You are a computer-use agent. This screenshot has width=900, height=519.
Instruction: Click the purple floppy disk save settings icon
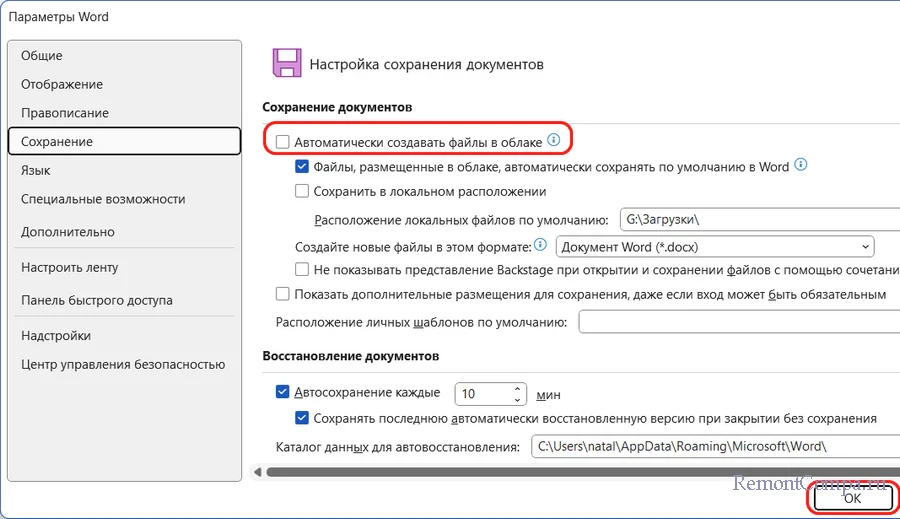point(286,63)
